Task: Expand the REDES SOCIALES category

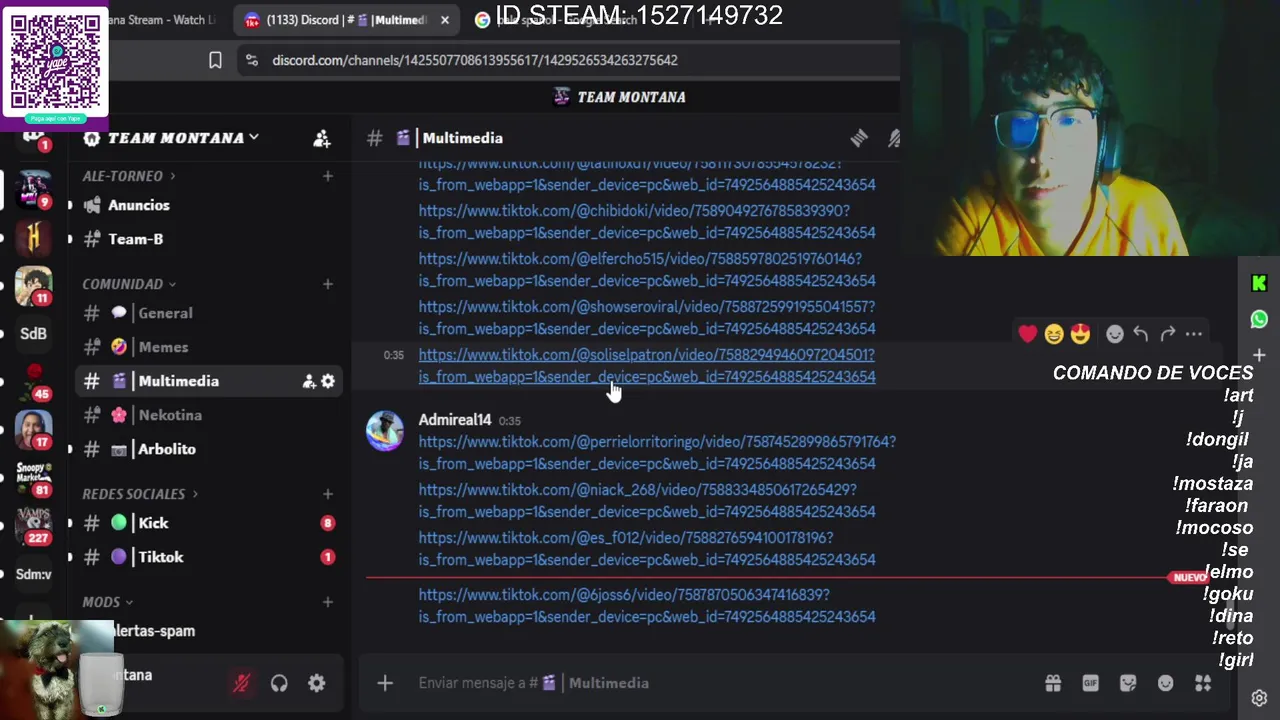Action: (x=140, y=494)
